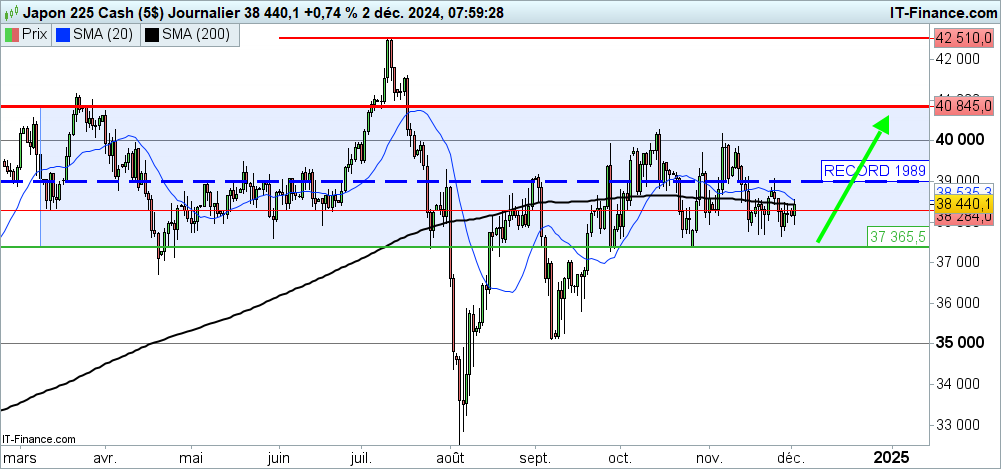Select the green upward trend arrow
This screenshot has width=1001, height=469.
851,180
